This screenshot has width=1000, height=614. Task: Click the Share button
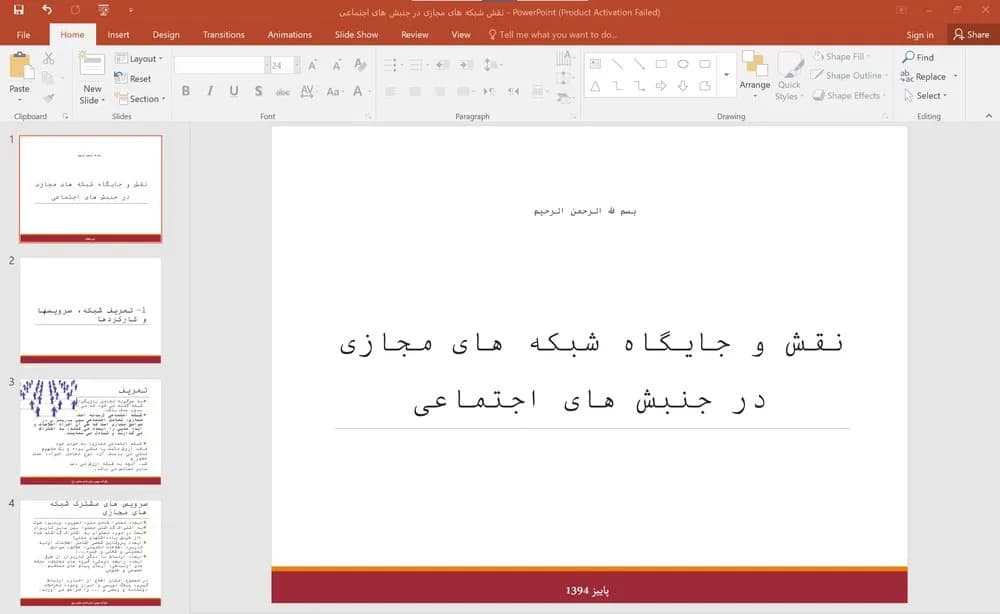point(971,34)
